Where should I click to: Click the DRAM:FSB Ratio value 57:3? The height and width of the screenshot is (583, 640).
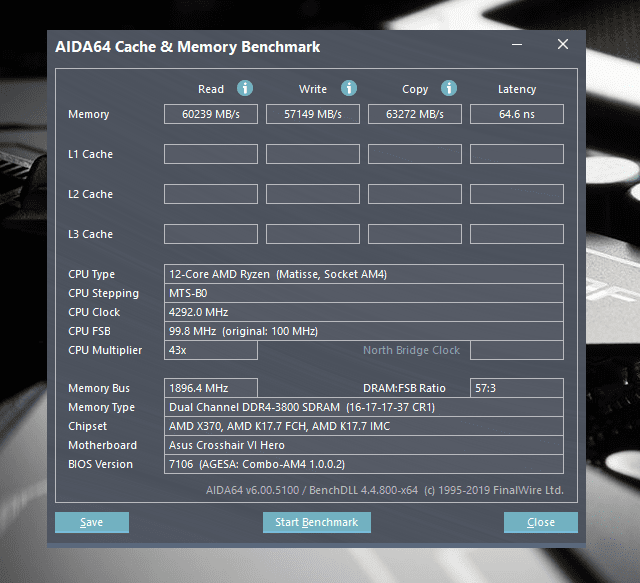517,388
